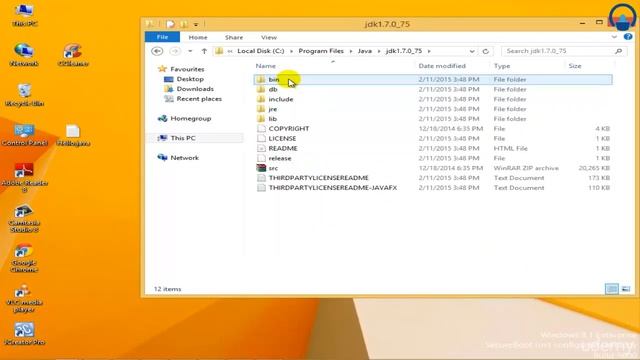Click Properties icon in quick access toolbar
The width and height of the screenshot is (640, 360).
coord(170,24)
